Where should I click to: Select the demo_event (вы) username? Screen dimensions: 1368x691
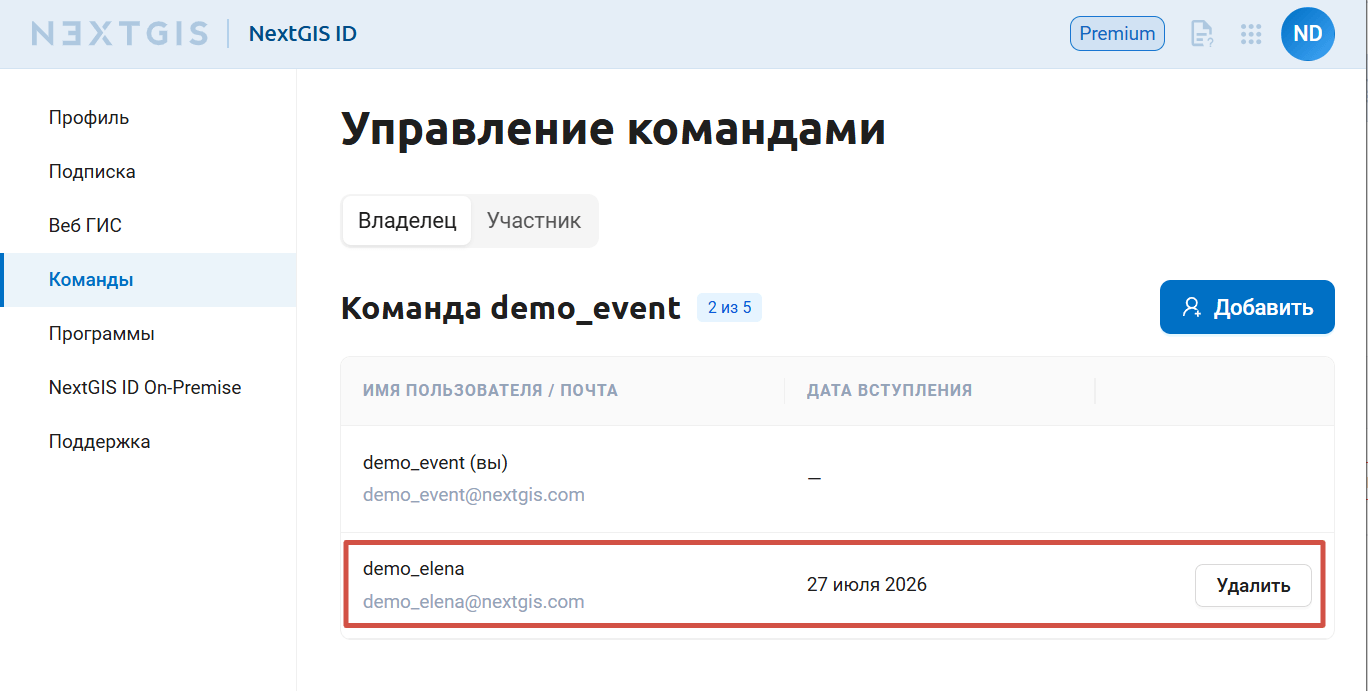[x=436, y=463]
